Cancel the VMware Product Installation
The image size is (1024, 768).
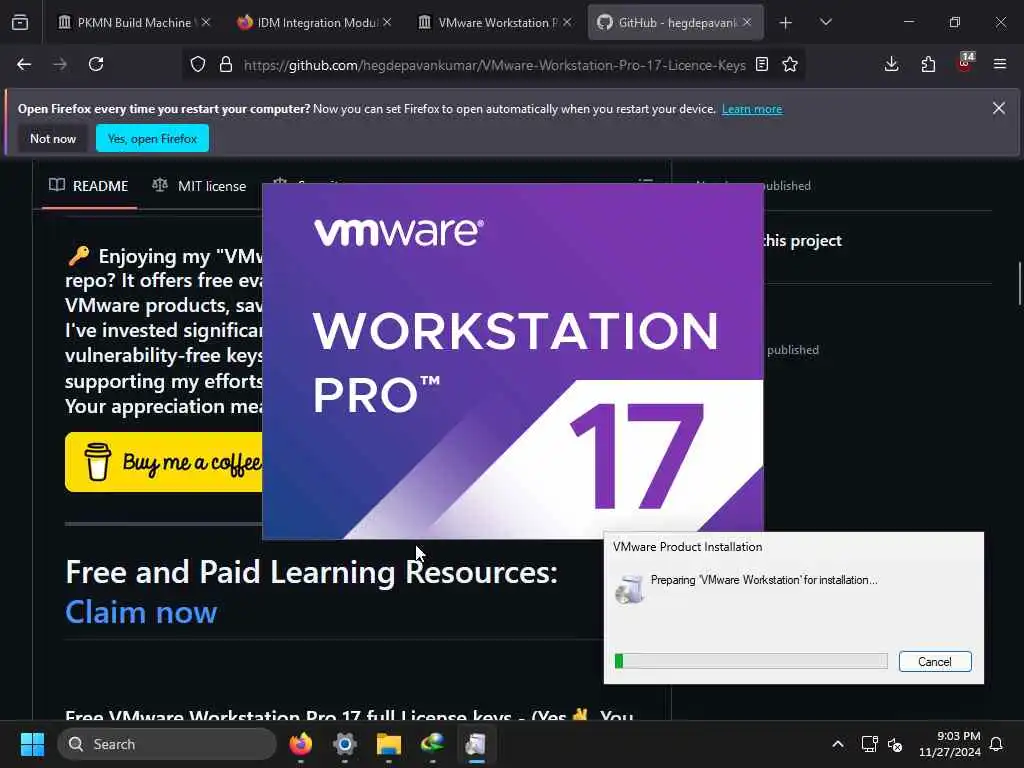click(x=935, y=662)
